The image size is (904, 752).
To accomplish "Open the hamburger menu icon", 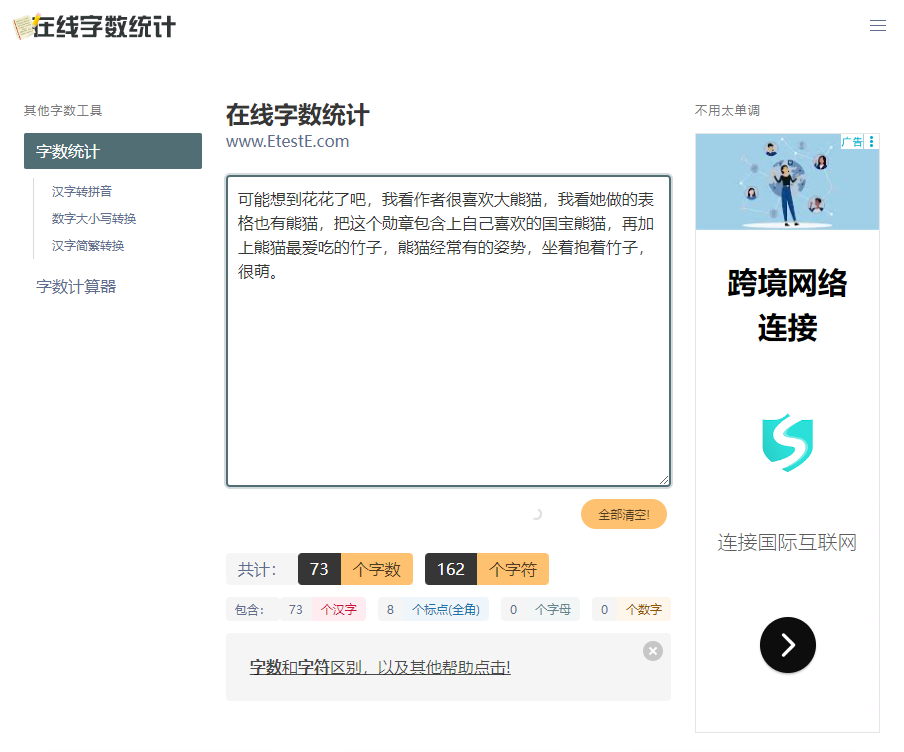I will 877,25.
